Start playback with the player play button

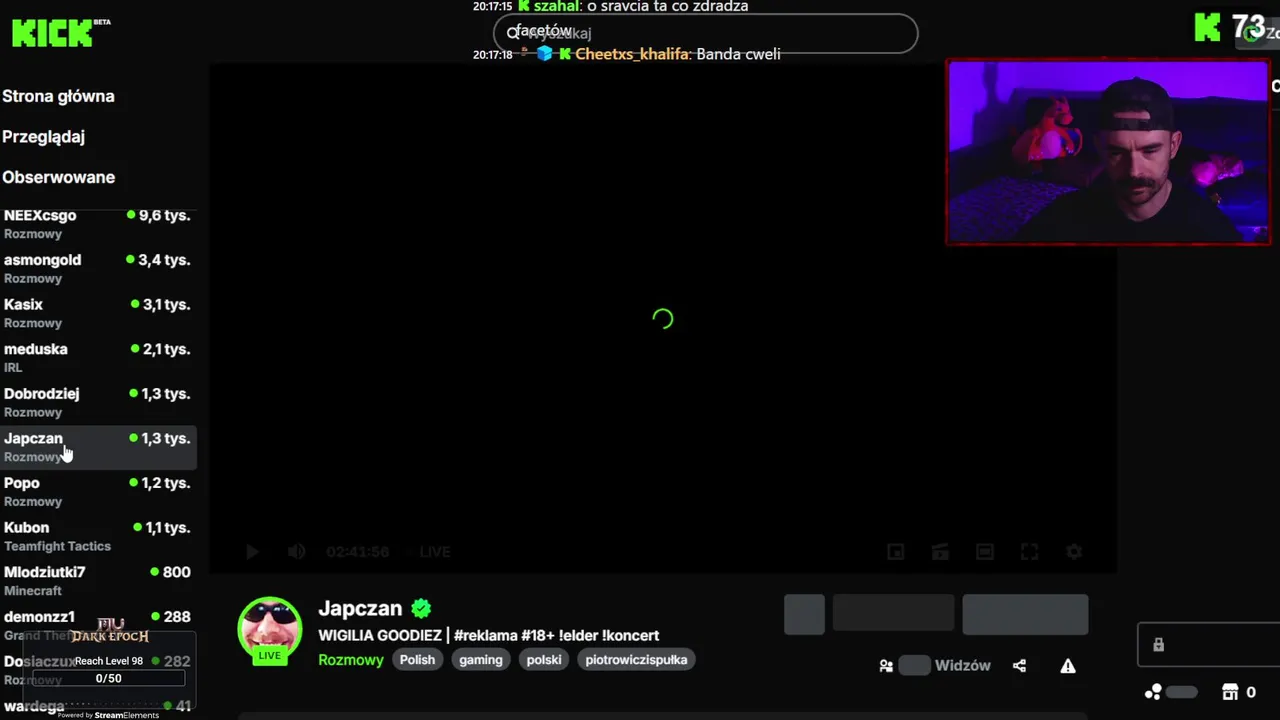(x=252, y=552)
